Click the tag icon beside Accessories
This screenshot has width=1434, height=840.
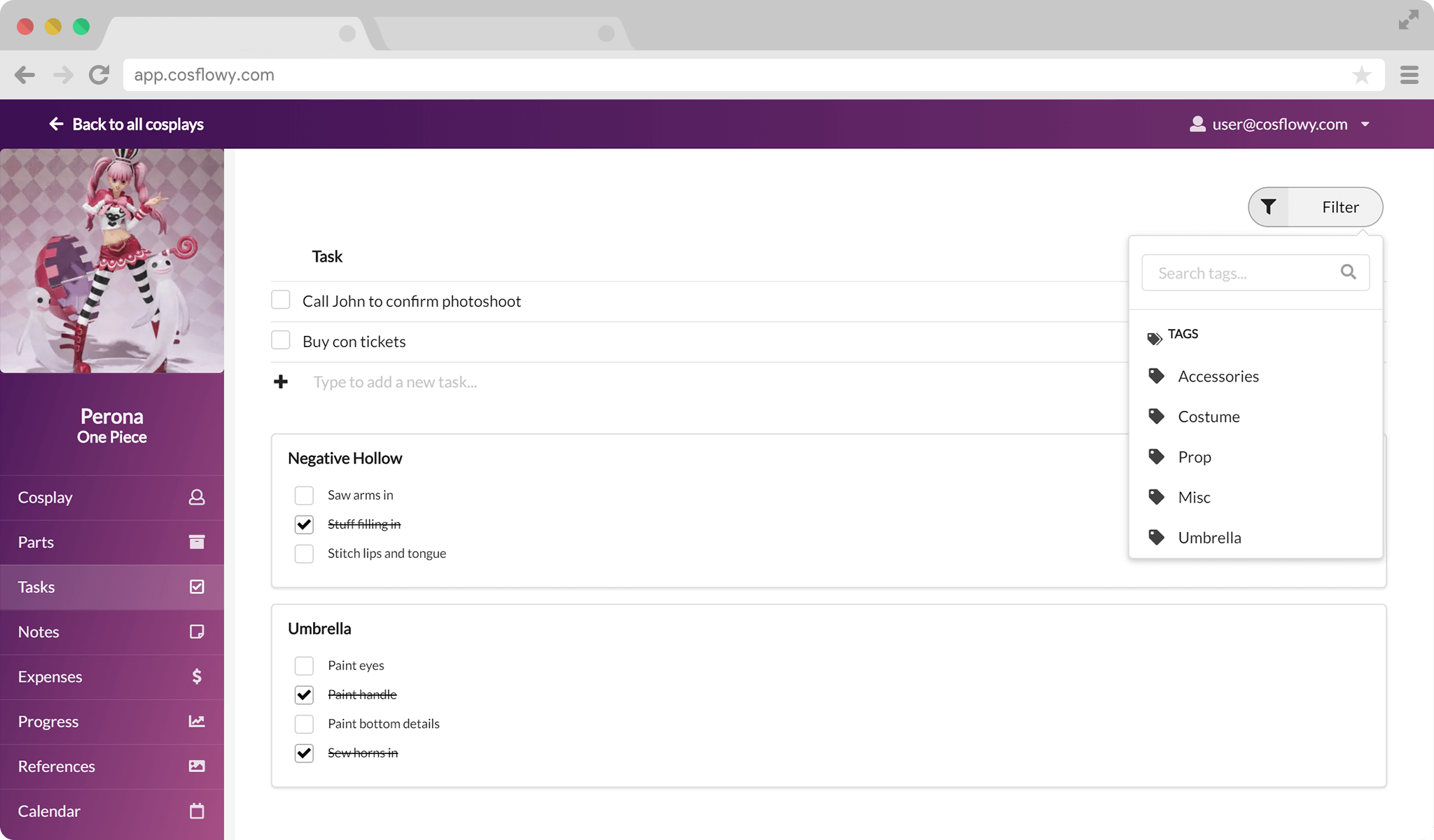pyautogui.click(x=1156, y=376)
